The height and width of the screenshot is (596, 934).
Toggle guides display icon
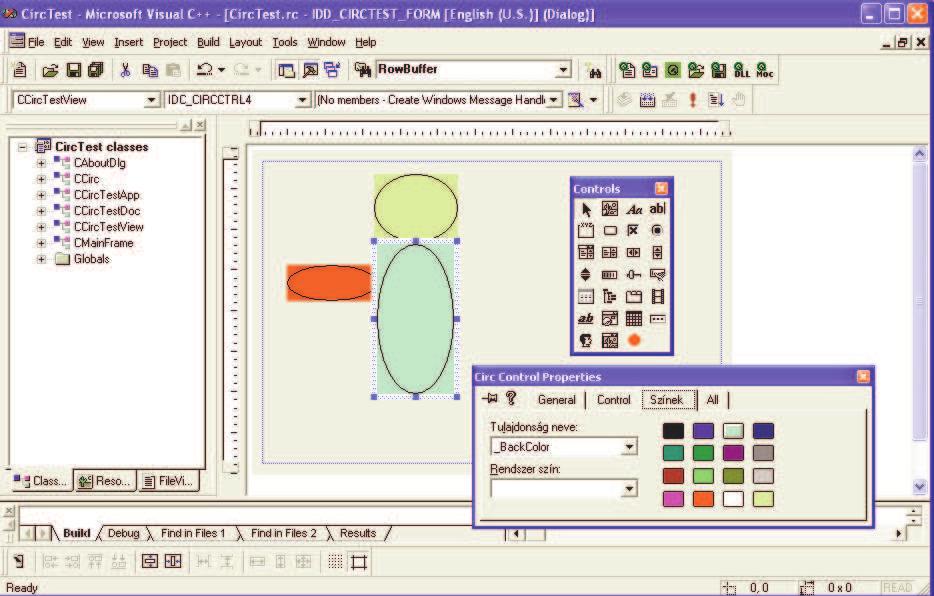pos(359,561)
